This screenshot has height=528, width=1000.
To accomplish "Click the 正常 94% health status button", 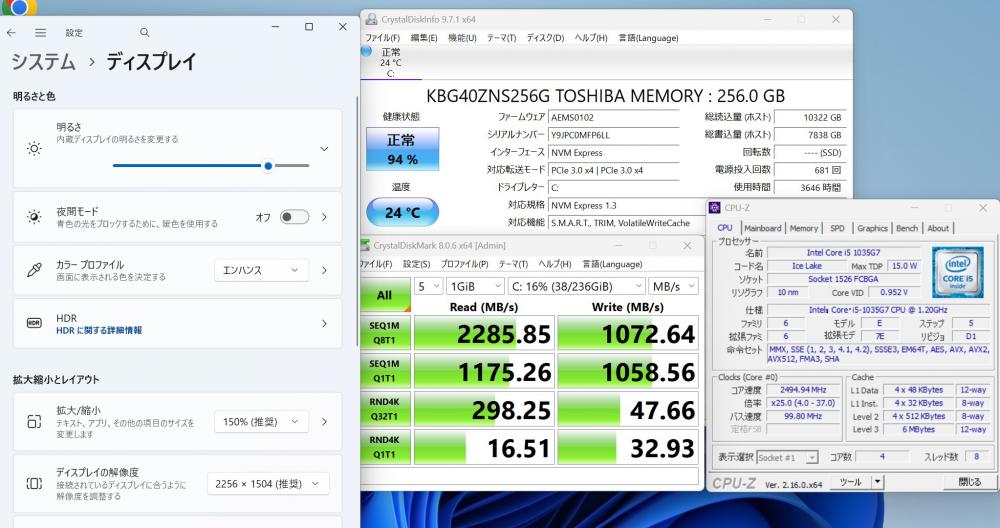I will point(402,149).
